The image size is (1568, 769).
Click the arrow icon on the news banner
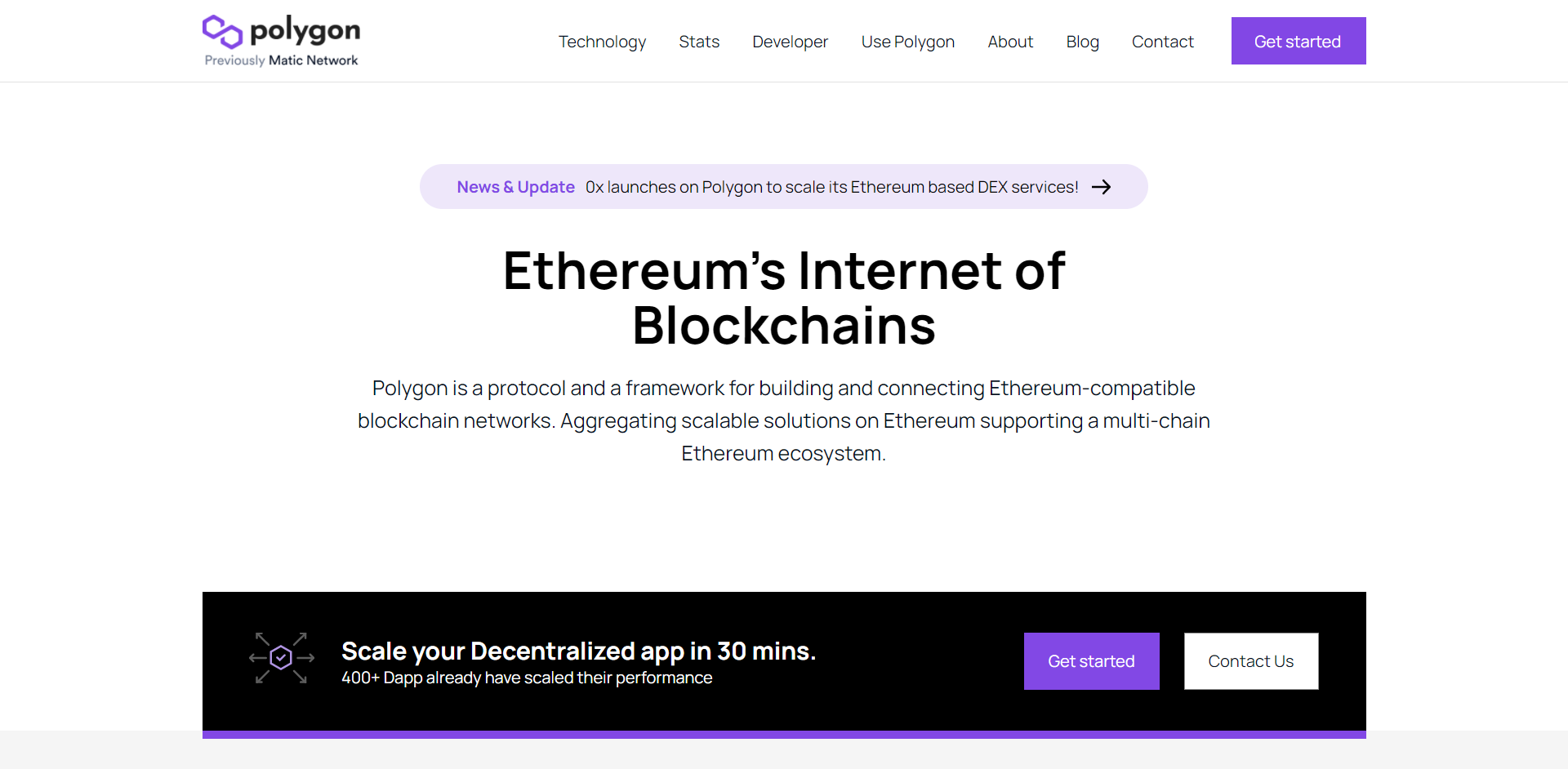pyautogui.click(x=1102, y=187)
